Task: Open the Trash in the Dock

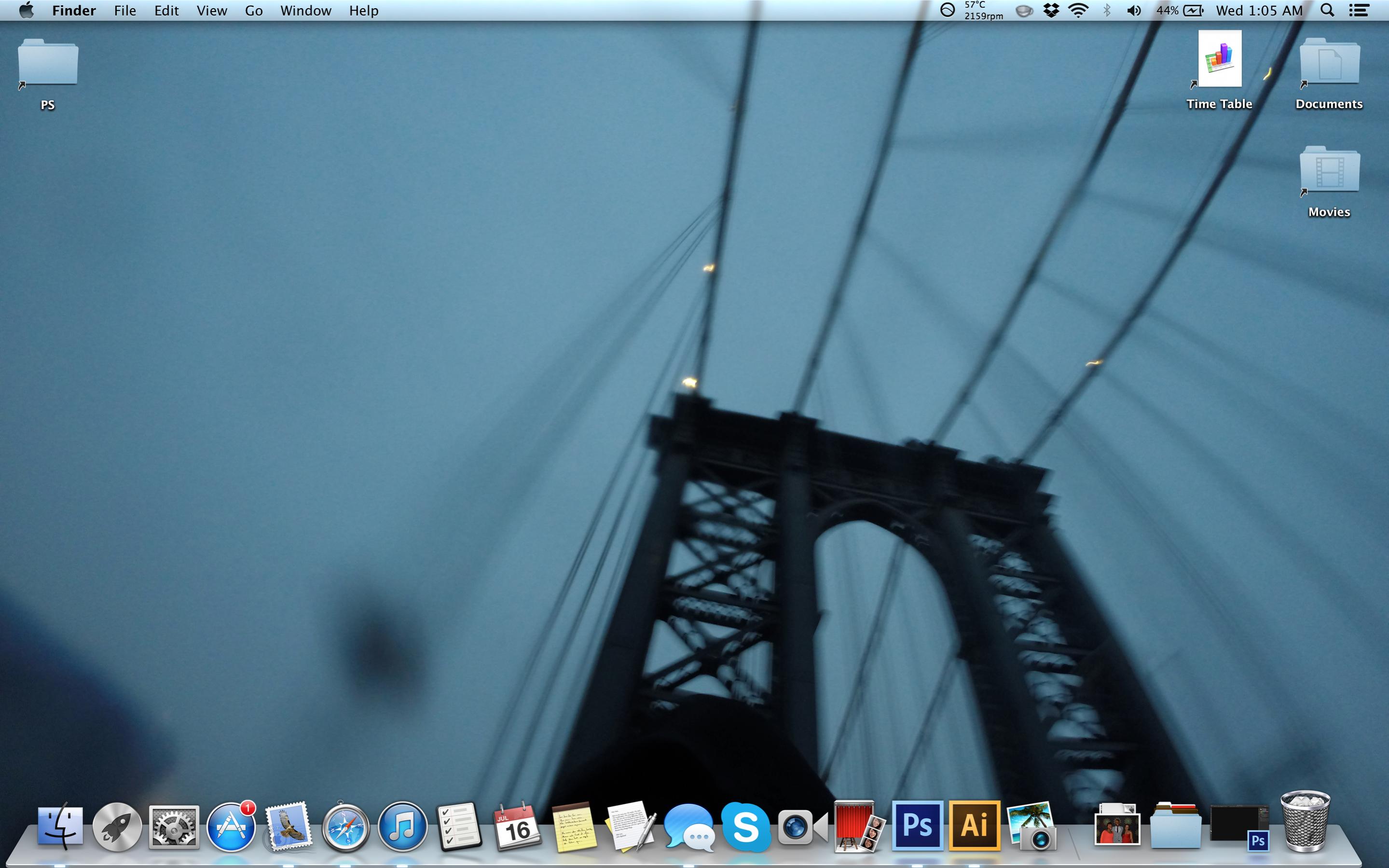Action: (1305, 821)
